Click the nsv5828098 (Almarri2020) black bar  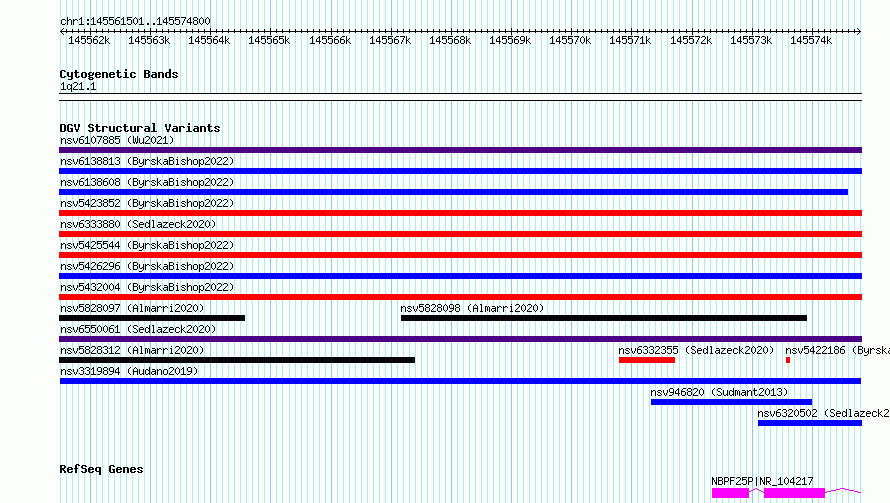(604, 318)
